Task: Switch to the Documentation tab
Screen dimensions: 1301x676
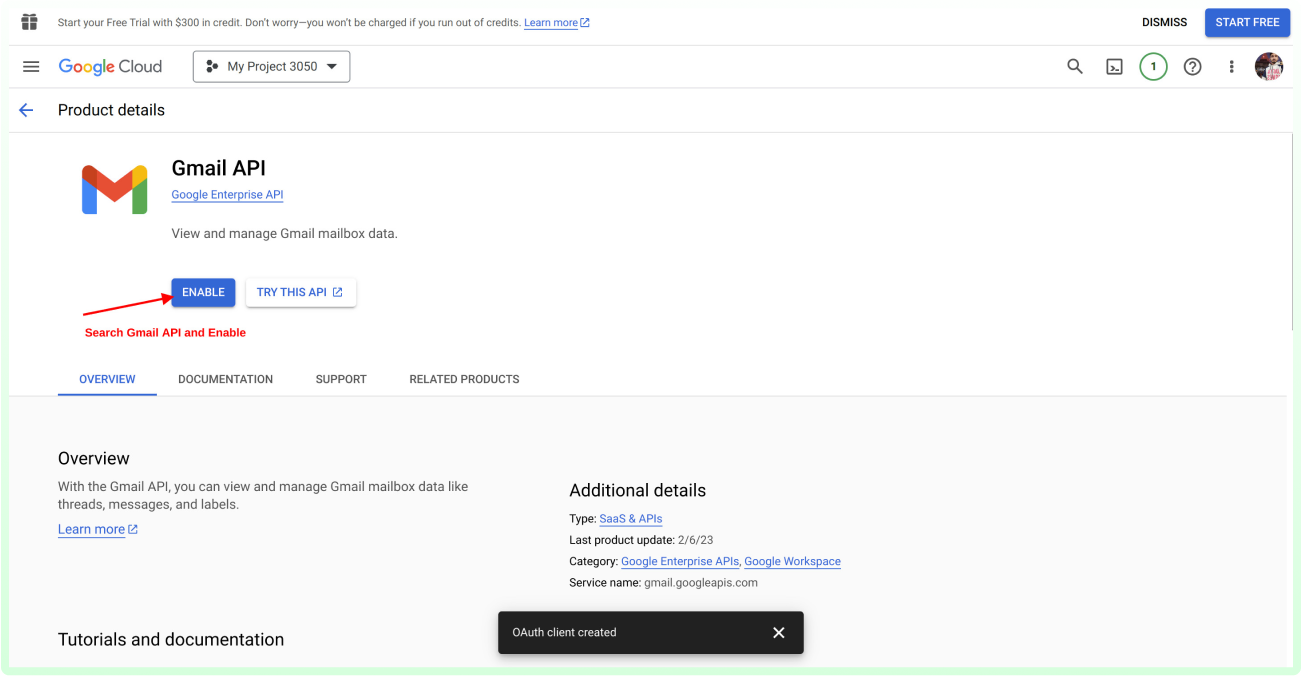Action: pyautogui.click(x=225, y=379)
